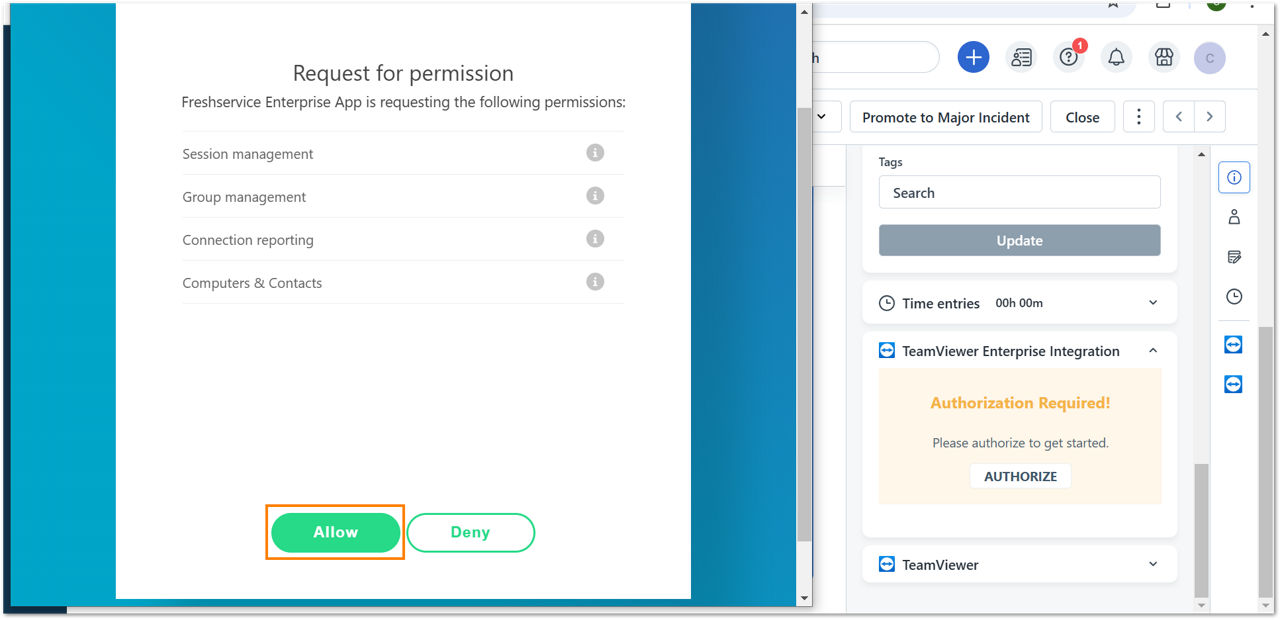Click the AUTHORIZE button
The height and width of the screenshot is (620, 1280).
(1020, 476)
